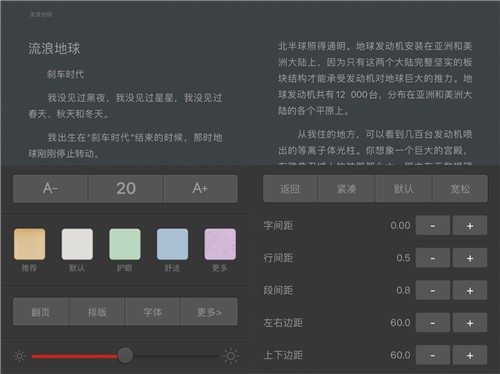Click the font size value 20

coord(126,189)
